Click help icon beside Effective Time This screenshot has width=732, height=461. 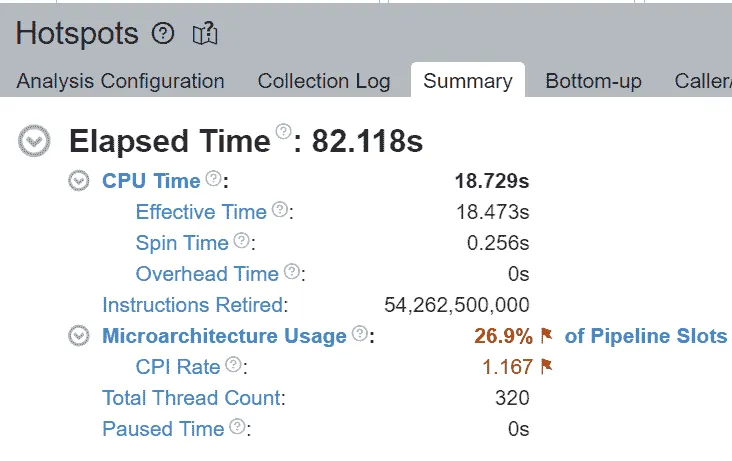click(280, 209)
